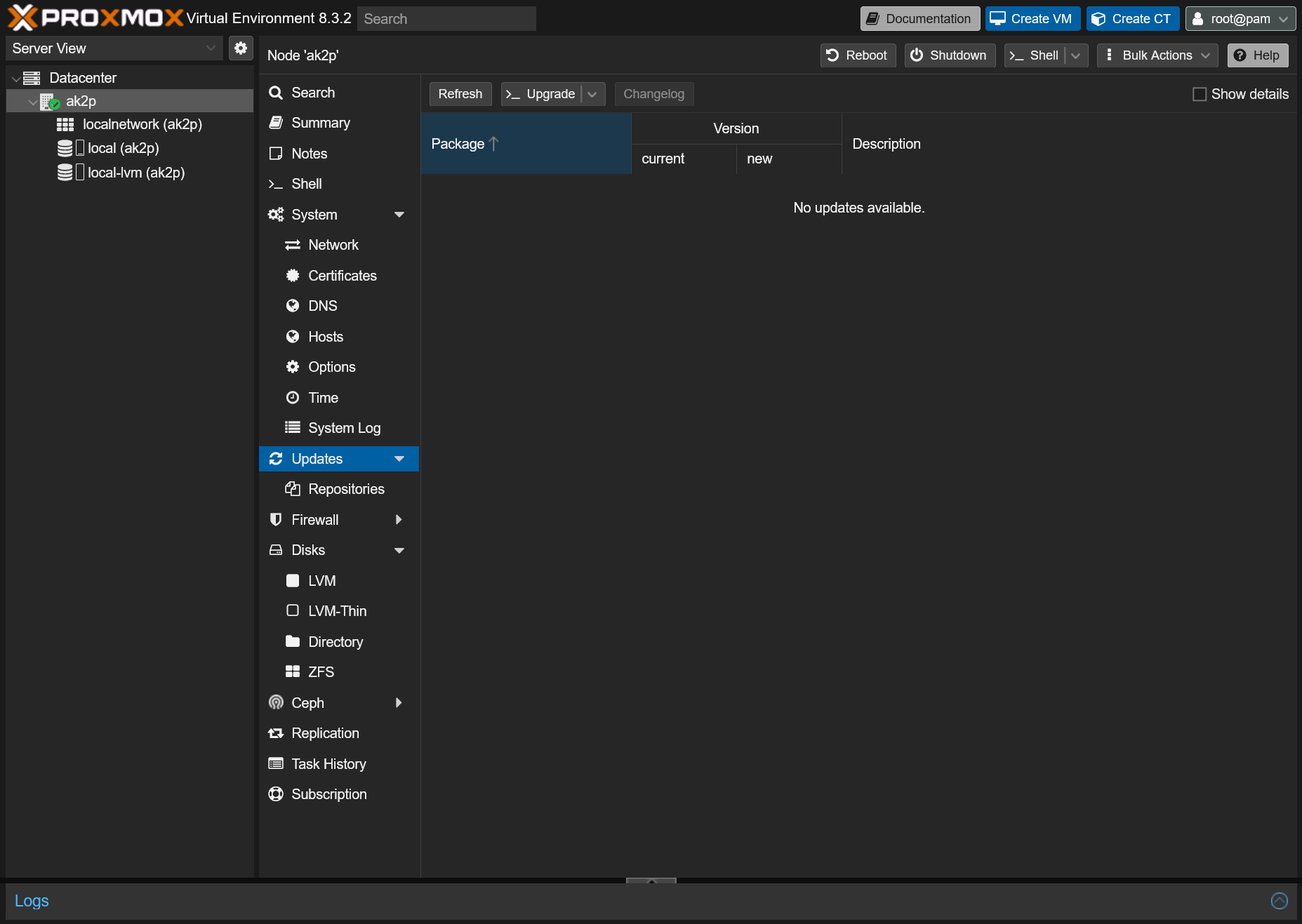Click the current version column header

tap(684, 159)
